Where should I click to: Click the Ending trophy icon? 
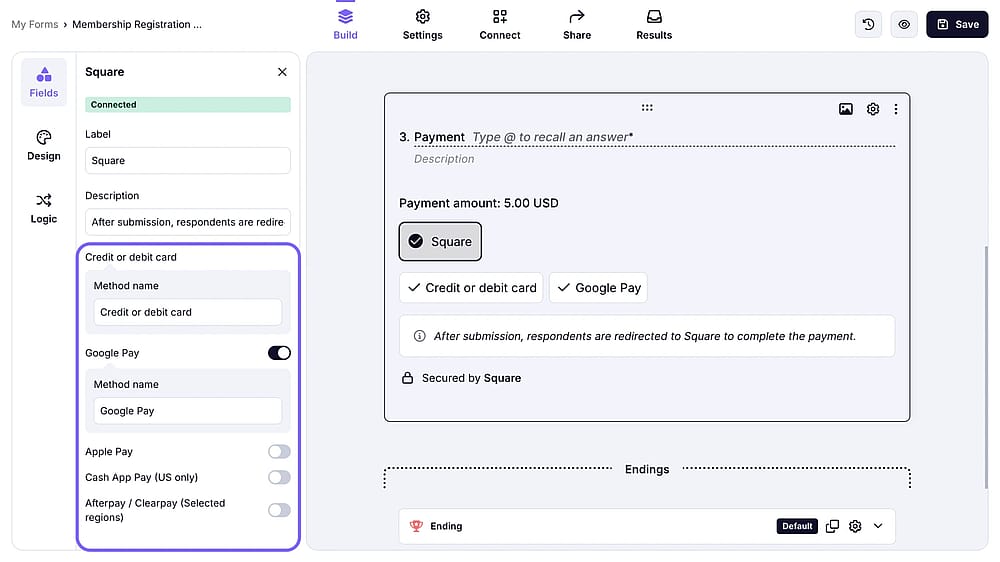pyautogui.click(x=416, y=526)
